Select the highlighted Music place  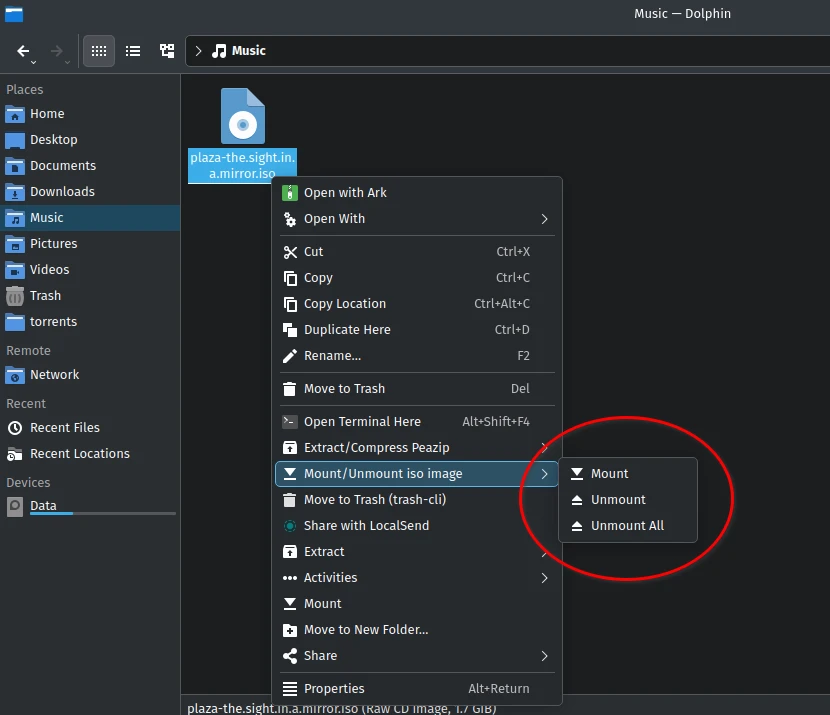point(90,218)
